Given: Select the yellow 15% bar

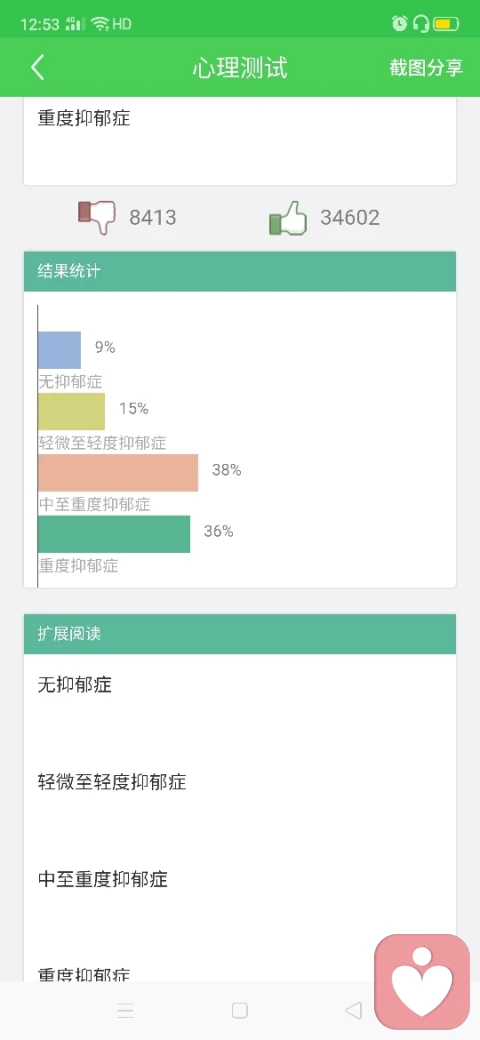Looking at the screenshot, I should point(72,411).
